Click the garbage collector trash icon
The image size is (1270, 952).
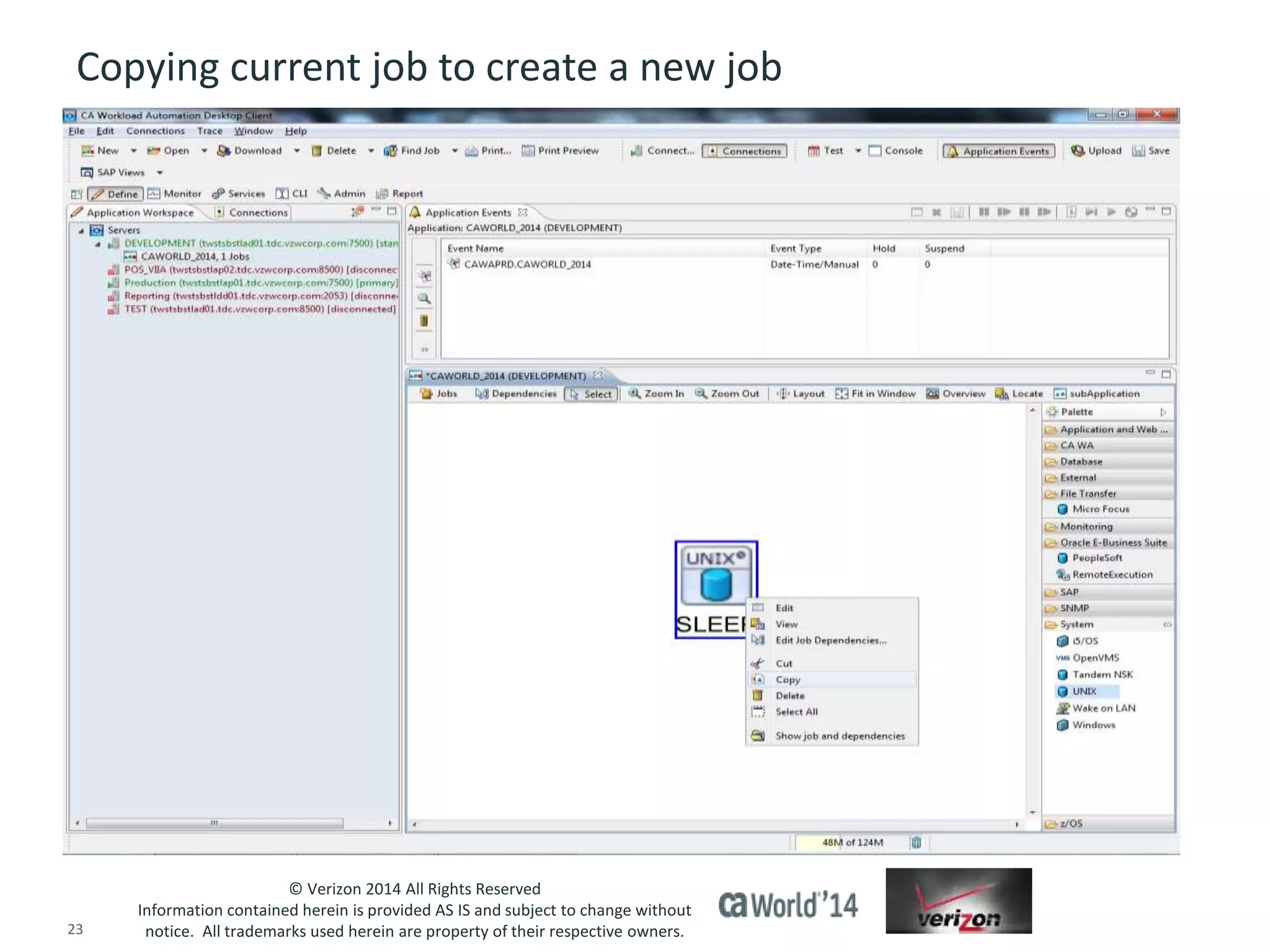point(916,842)
